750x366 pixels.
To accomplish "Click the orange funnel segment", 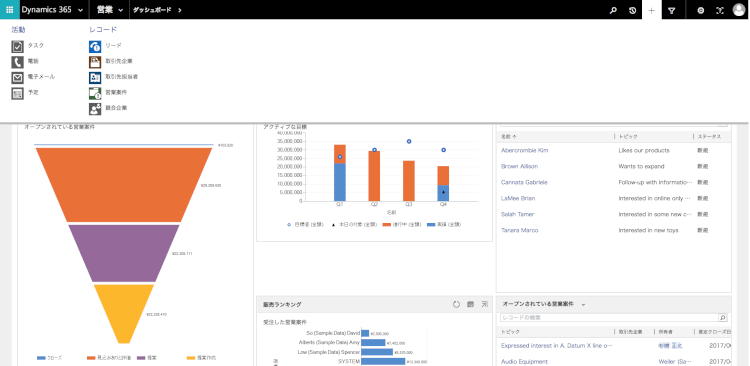I will click(x=124, y=185).
